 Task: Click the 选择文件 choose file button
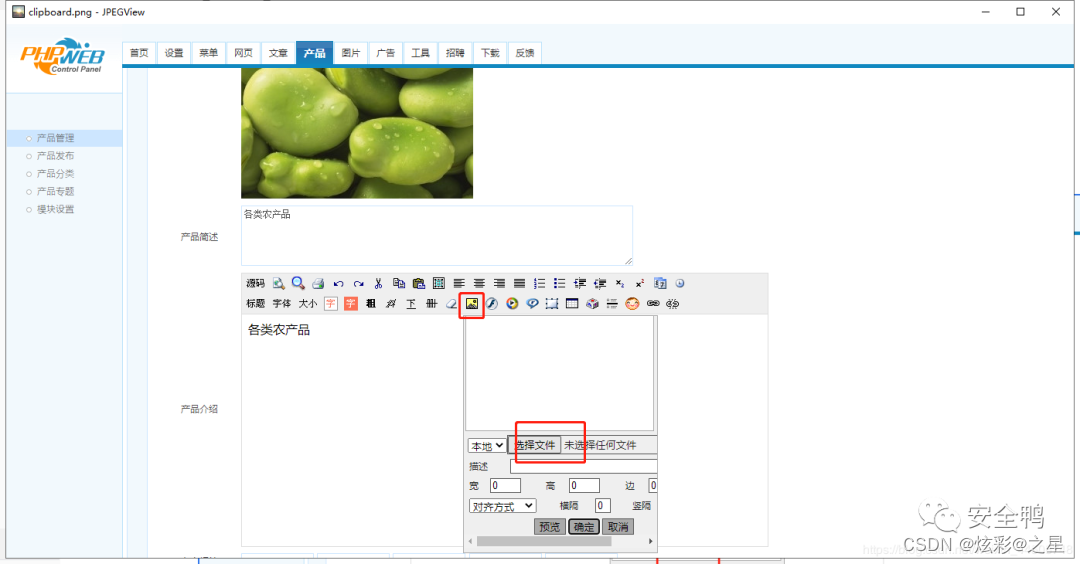(x=534, y=445)
